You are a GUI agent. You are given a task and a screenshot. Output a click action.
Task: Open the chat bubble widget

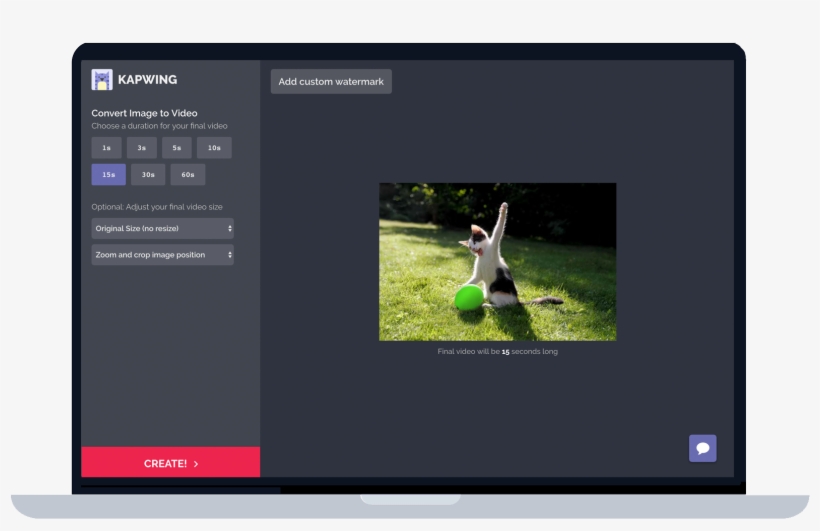point(702,448)
